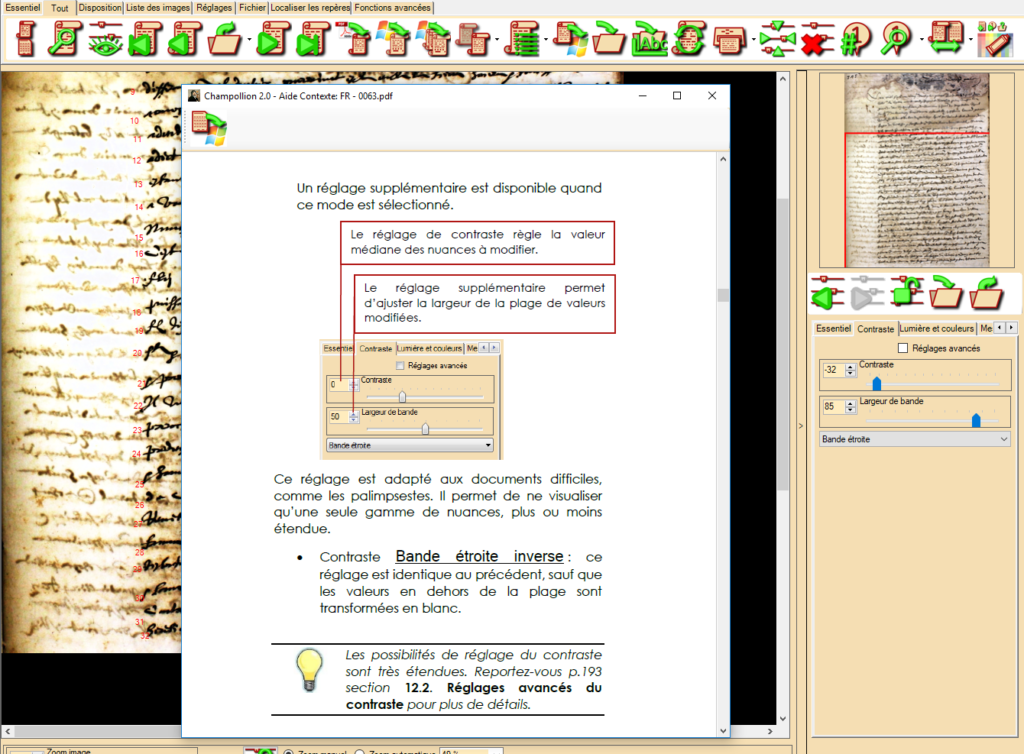1024x754 pixels.
Task: Open the dropdown arrow beside the outgoing-folder toolbar icon
Action: [x=249, y=40]
